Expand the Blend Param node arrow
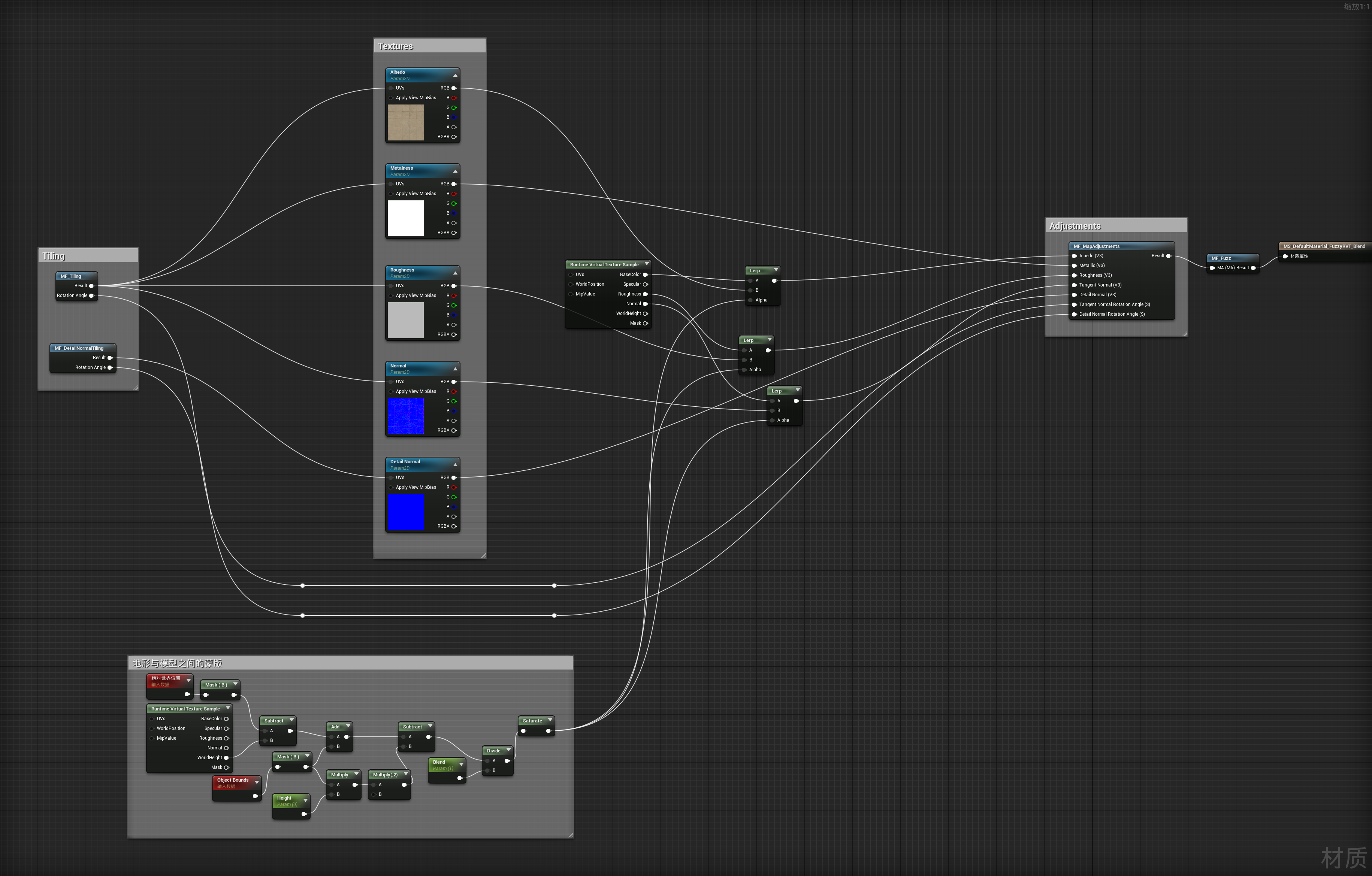This screenshot has height=876, width=1372. tap(461, 764)
